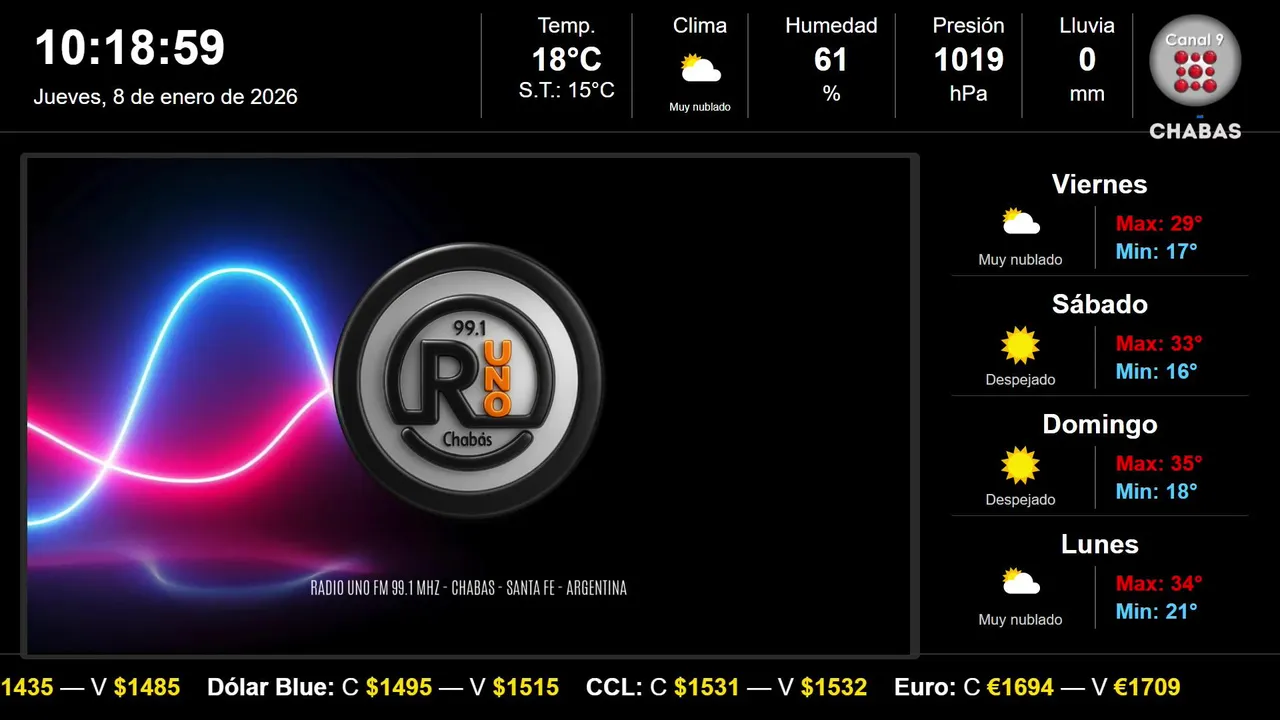1280x720 pixels.
Task: Click the current weather cloud icon under Clima
Action: (x=700, y=69)
